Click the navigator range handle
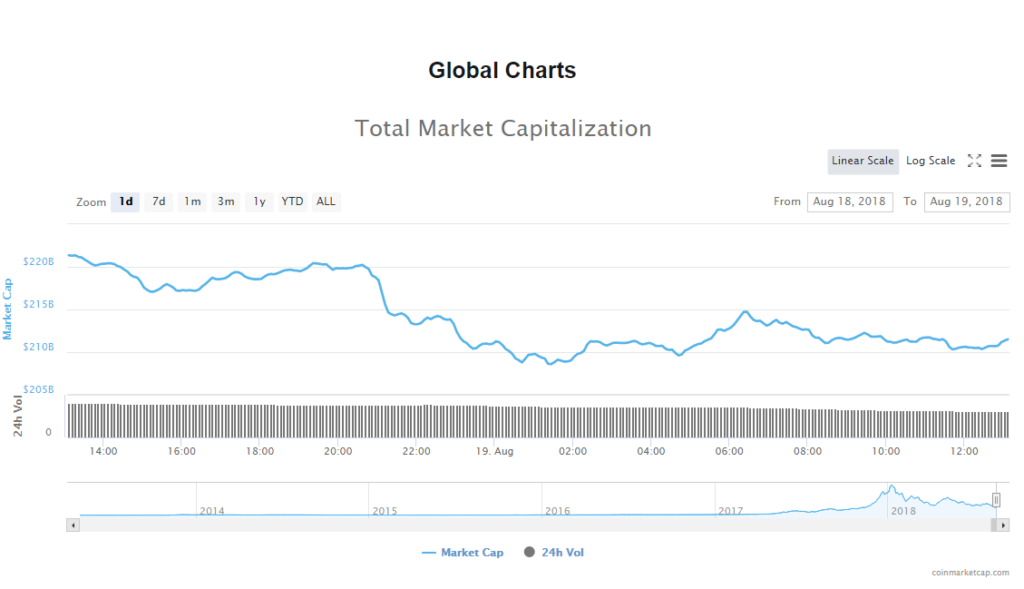Viewport: 1024px width, 589px height. click(996, 500)
